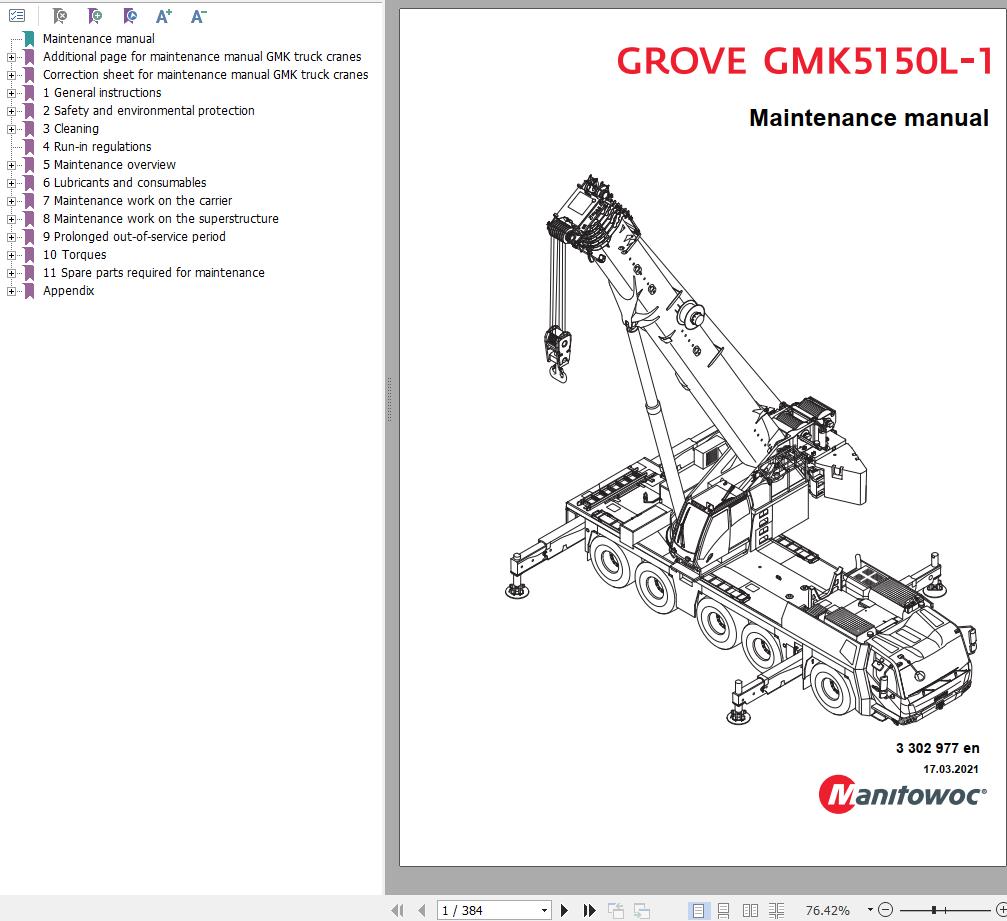The width and height of the screenshot is (1007, 921).
Task: Click the bookmark properties icon
Action: point(129,15)
